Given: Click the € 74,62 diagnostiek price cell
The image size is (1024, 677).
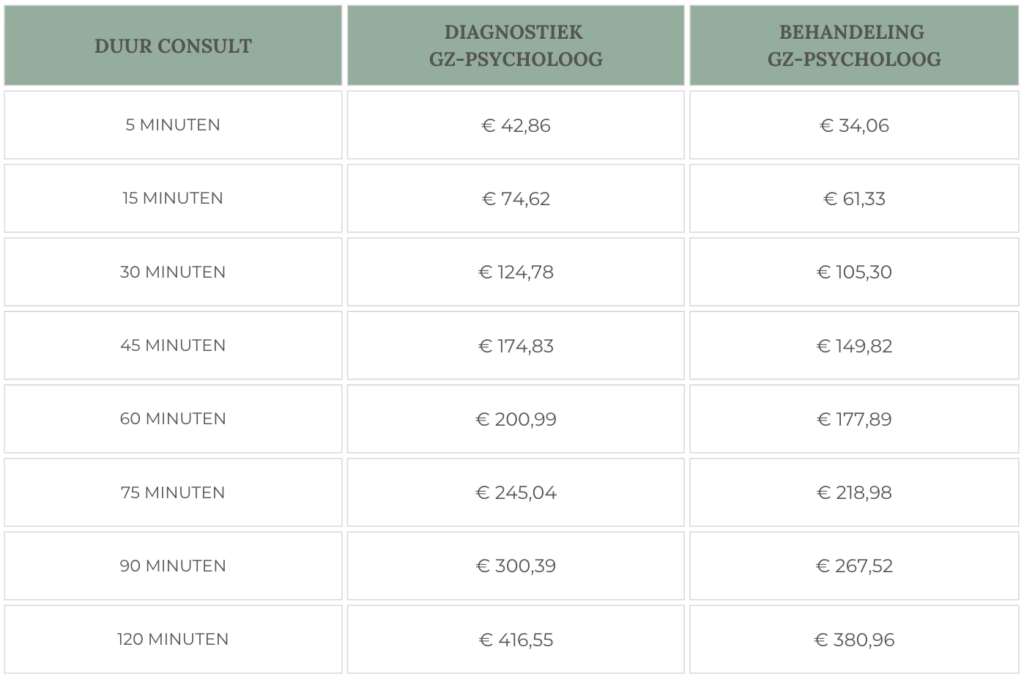Looking at the screenshot, I should [x=515, y=199].
